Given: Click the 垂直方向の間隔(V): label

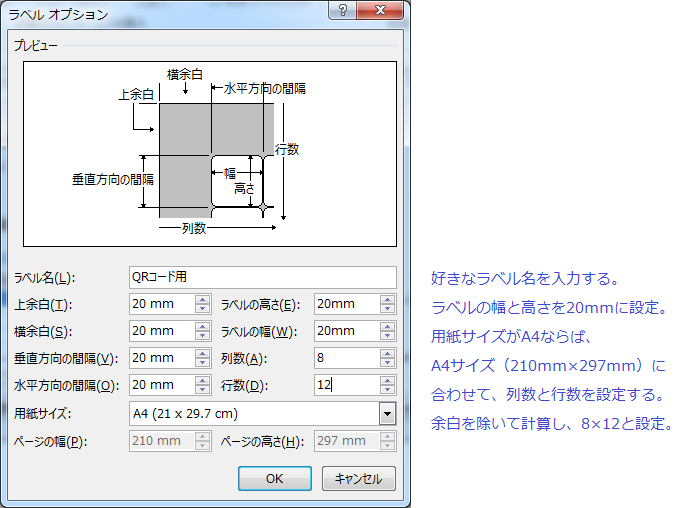Looking at the screenshot, I should (66, 359).
